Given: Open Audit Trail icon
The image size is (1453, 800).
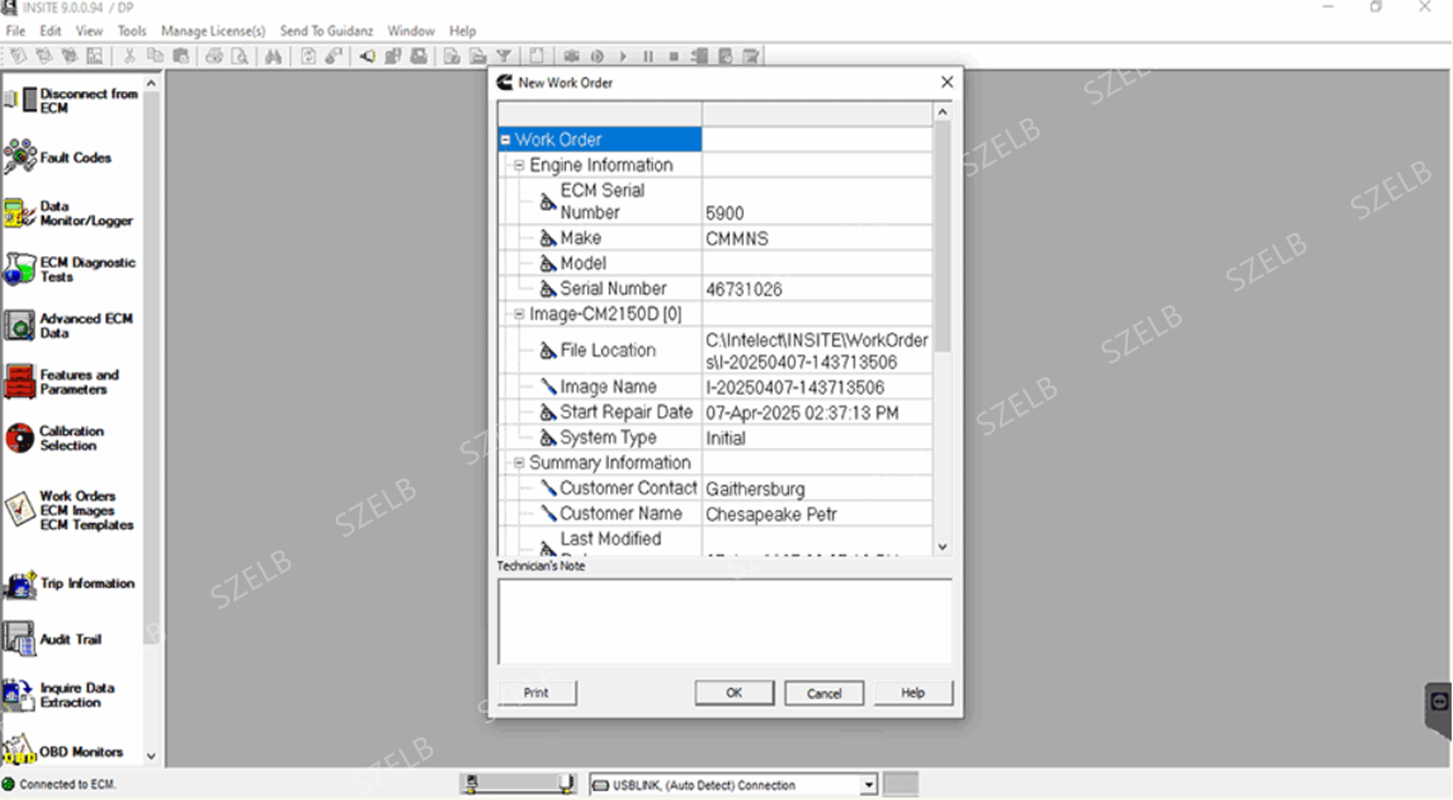Looking at the screenshot, I should pos(19,639).
